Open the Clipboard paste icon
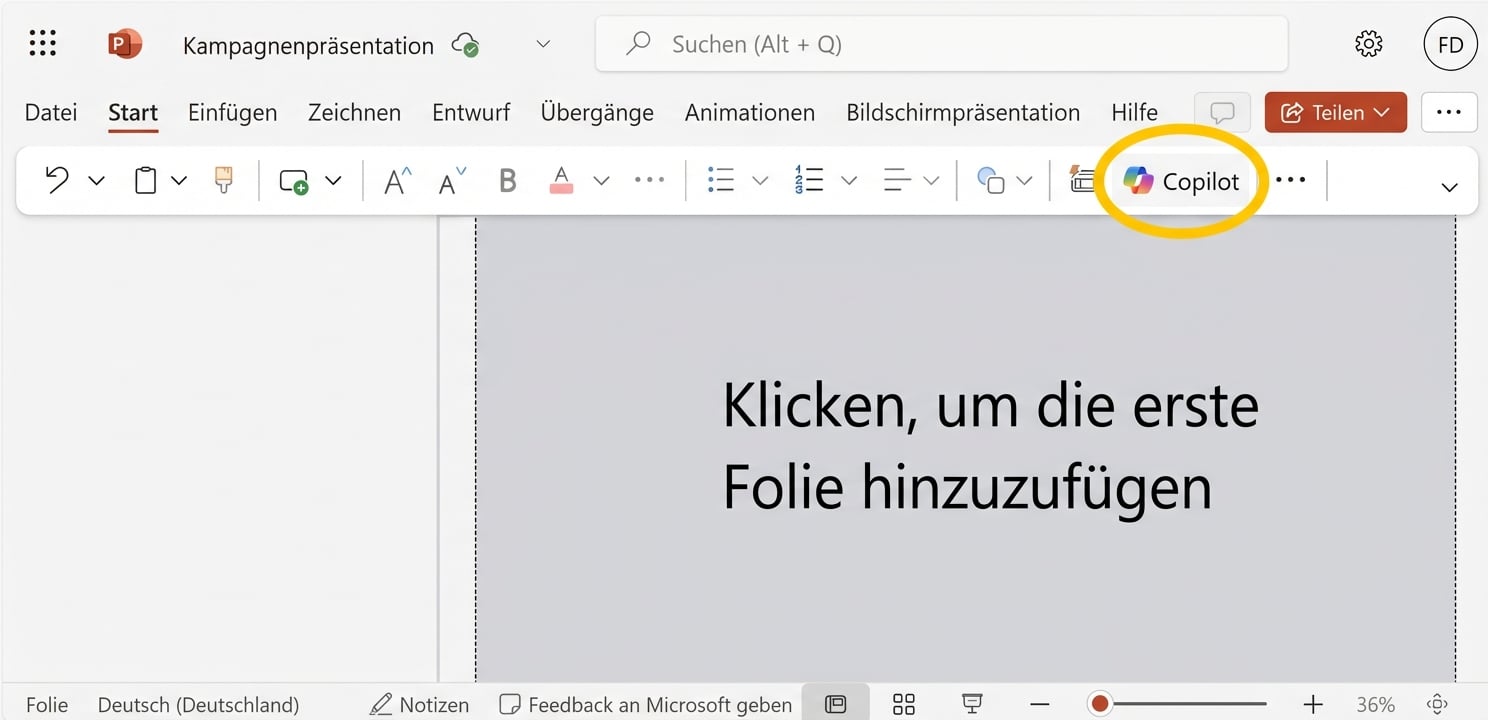Viewport: 1488px width, 720px height. [x=146, y=180]
